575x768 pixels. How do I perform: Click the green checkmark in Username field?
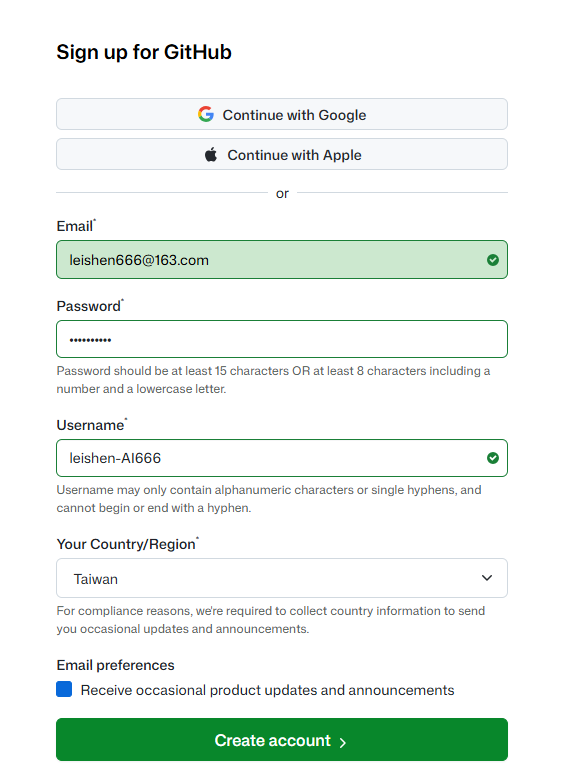pyautogui.click(x=493, y=458)
